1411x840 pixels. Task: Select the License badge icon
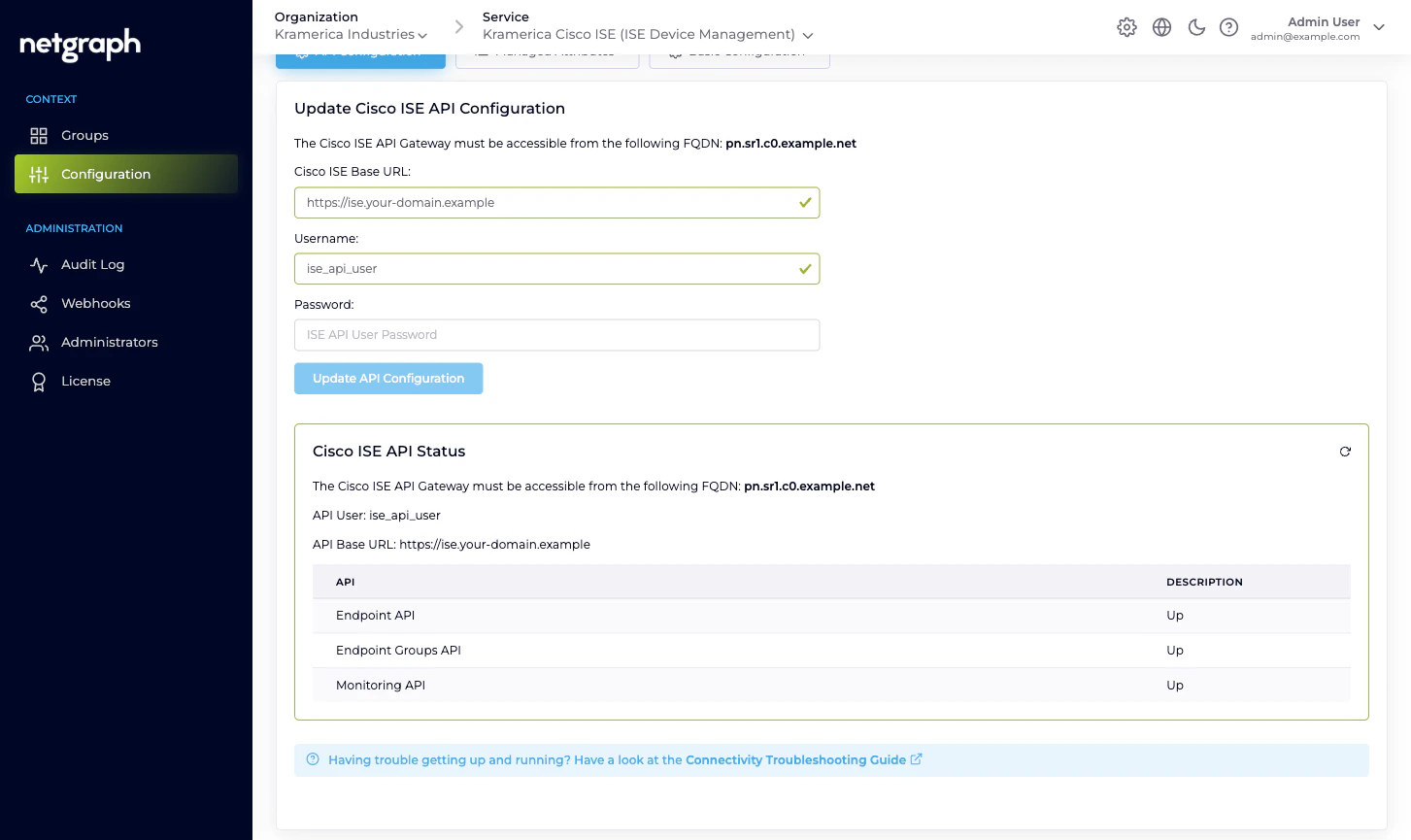point(39,381)
